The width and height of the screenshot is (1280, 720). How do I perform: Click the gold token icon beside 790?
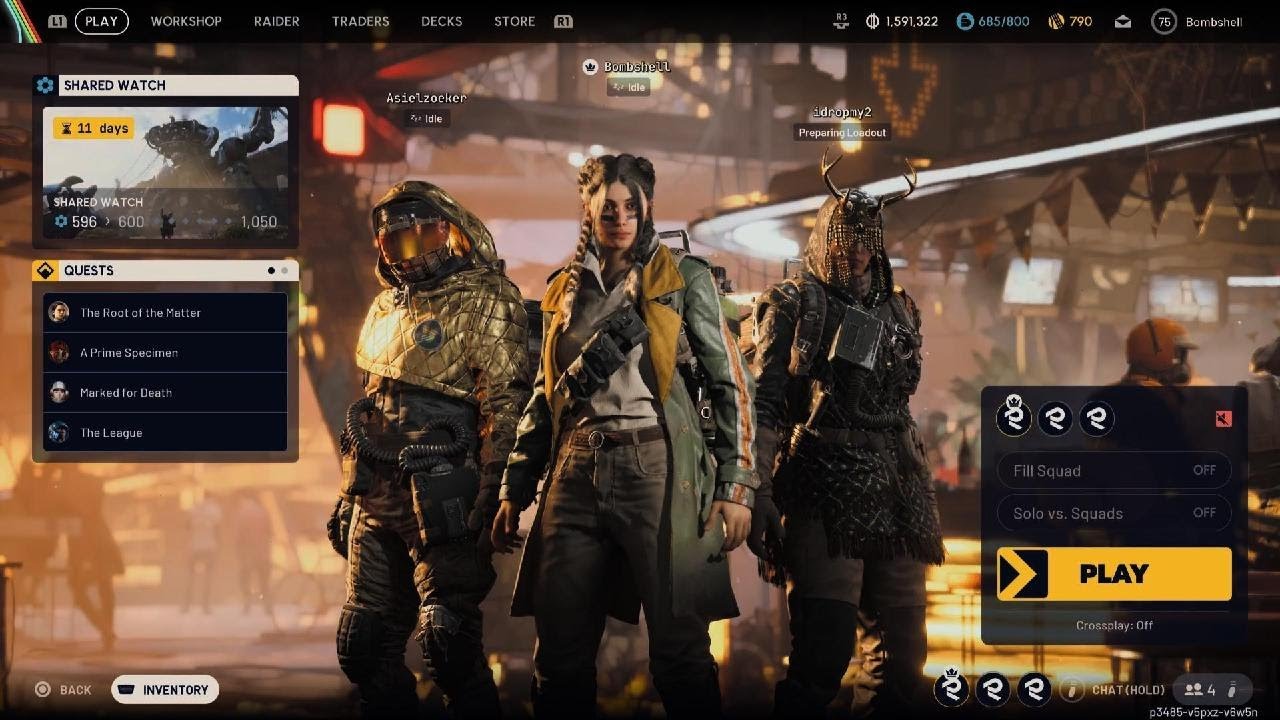(x=1056, y=21)
